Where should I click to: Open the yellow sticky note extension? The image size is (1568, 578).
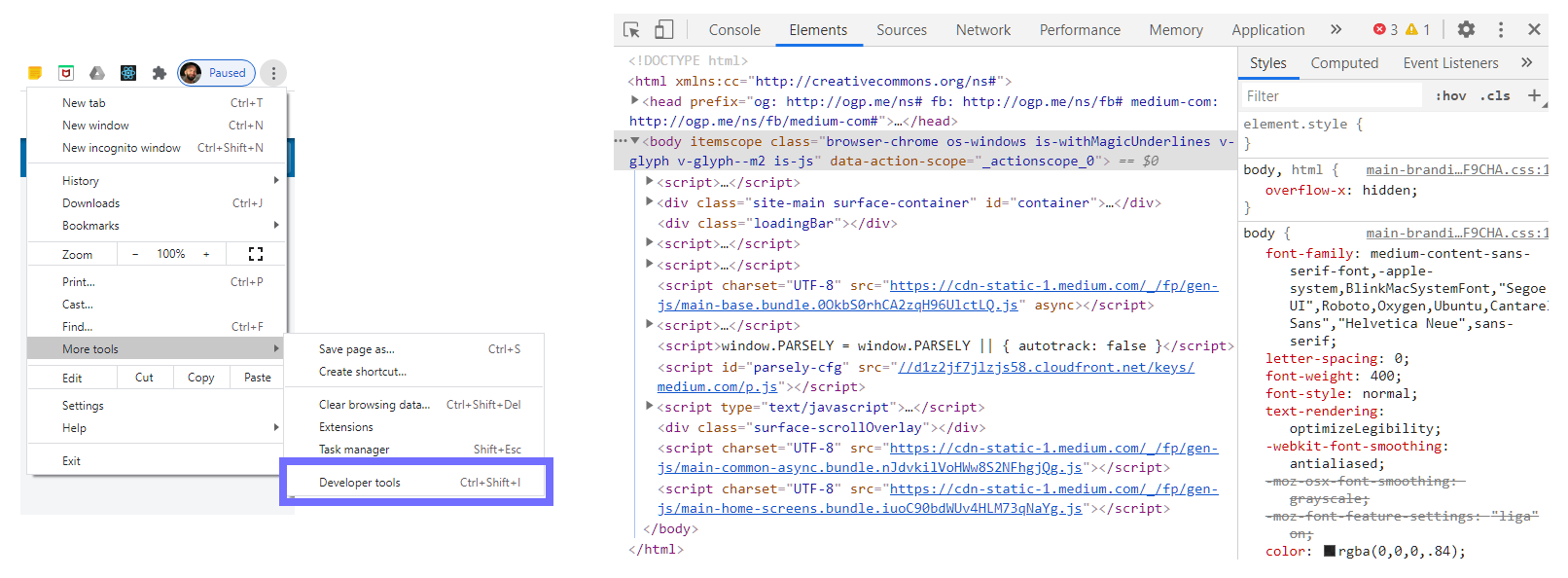(x=35, y=73)
